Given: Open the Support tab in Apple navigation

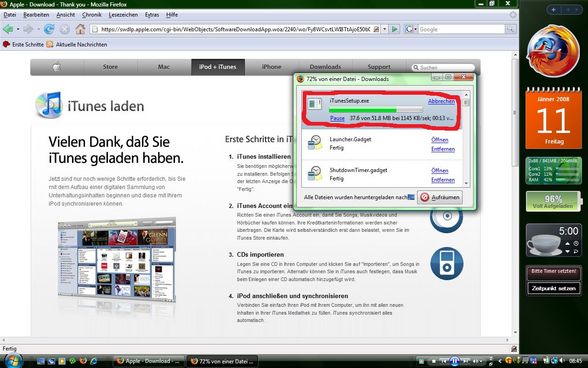Looking at the screenshot, I should tap(379, 67).
